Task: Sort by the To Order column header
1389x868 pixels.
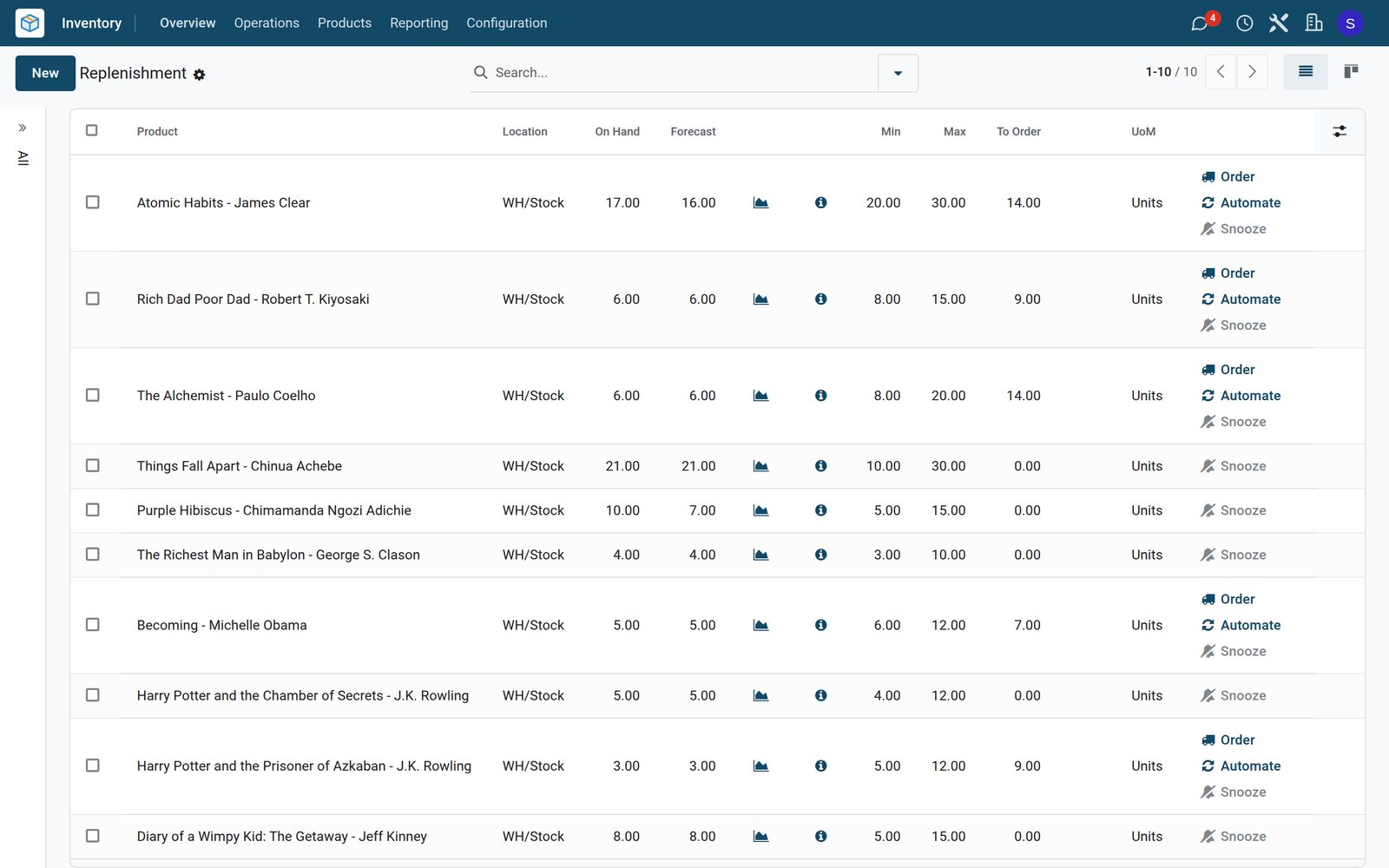Action: (x=1018, y=132)
